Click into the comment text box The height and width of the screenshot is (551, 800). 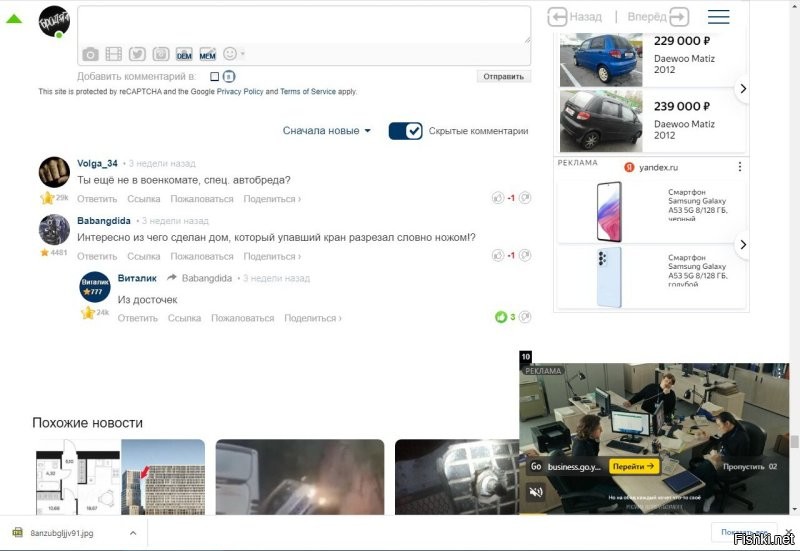304,24
